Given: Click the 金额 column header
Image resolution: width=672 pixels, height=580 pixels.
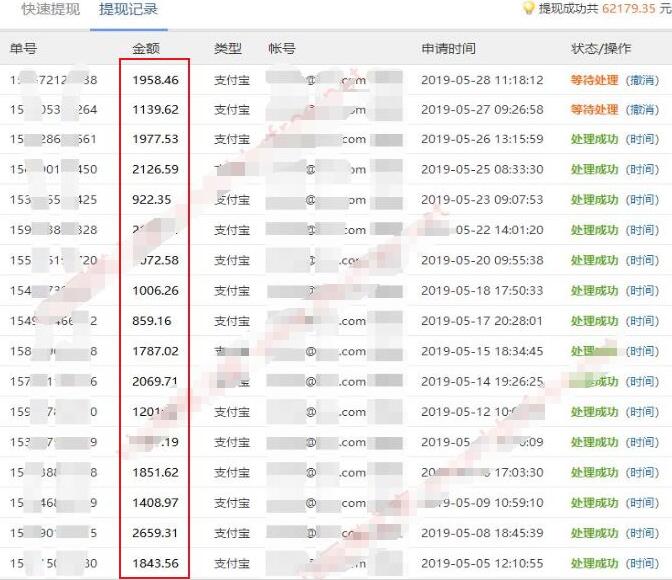Looking at the screenshot, I should pos(146,48).
